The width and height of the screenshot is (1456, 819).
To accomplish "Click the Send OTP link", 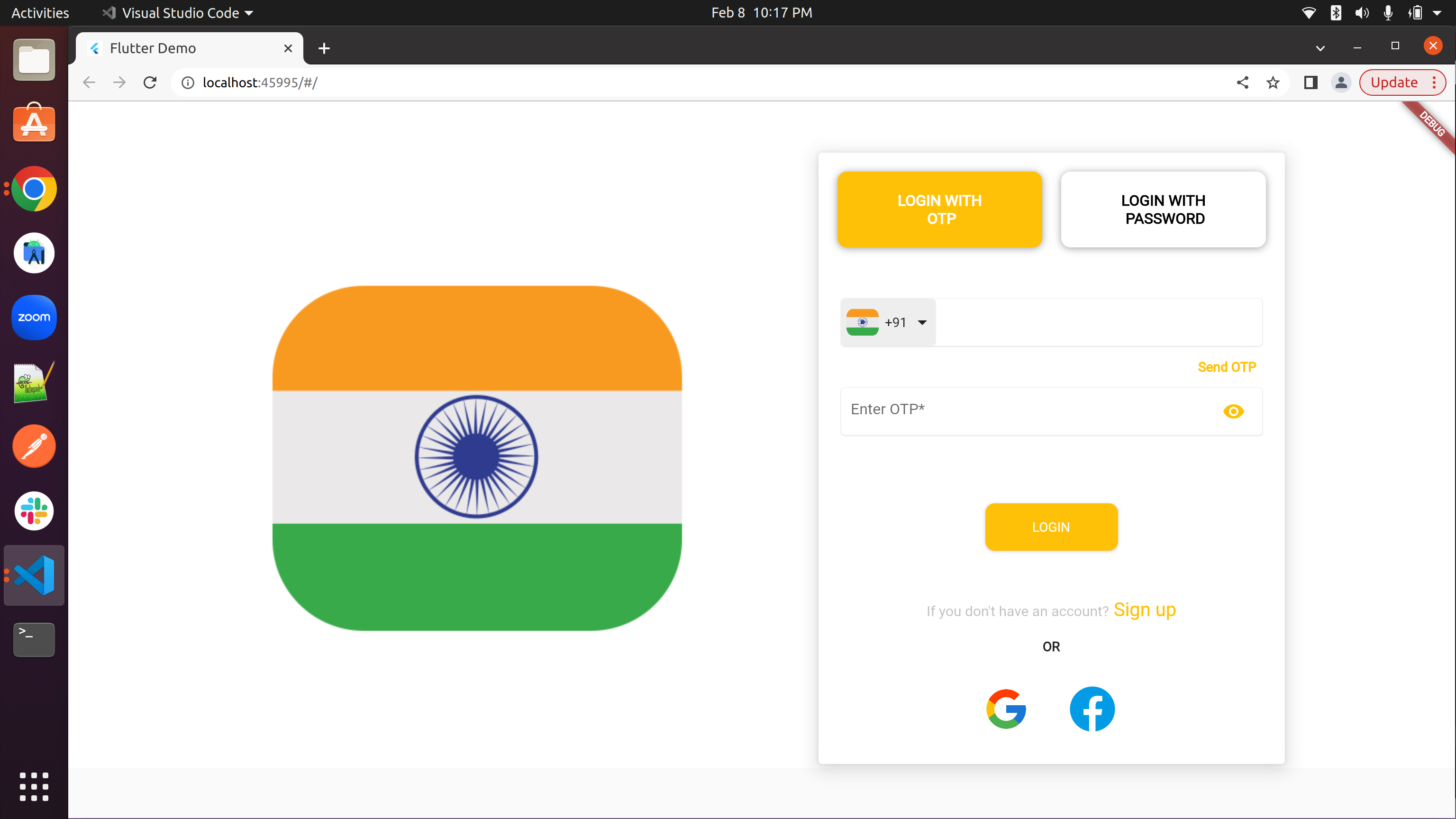I will (1227, 367).
